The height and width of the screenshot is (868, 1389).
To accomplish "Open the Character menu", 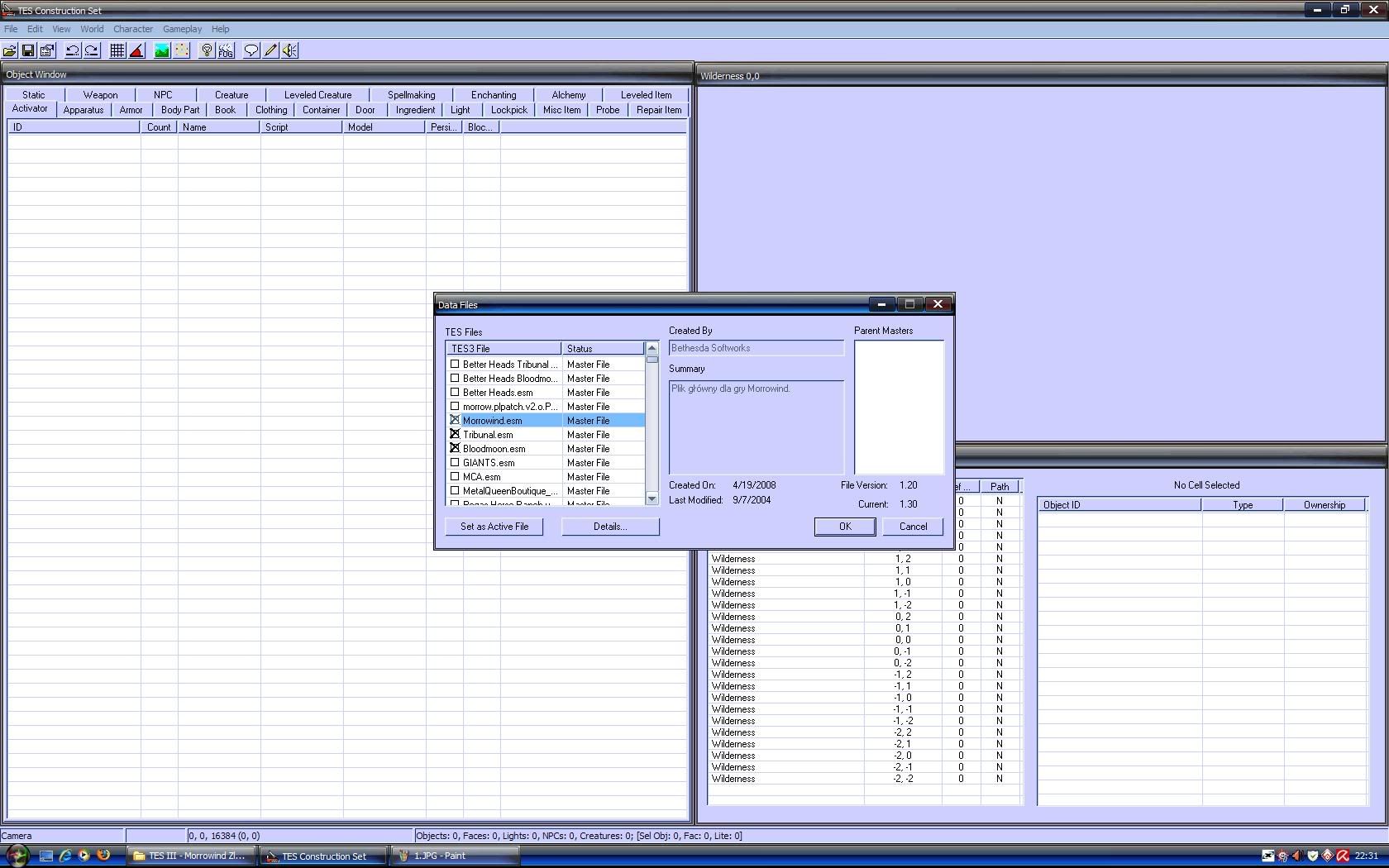I will point(133,29).
